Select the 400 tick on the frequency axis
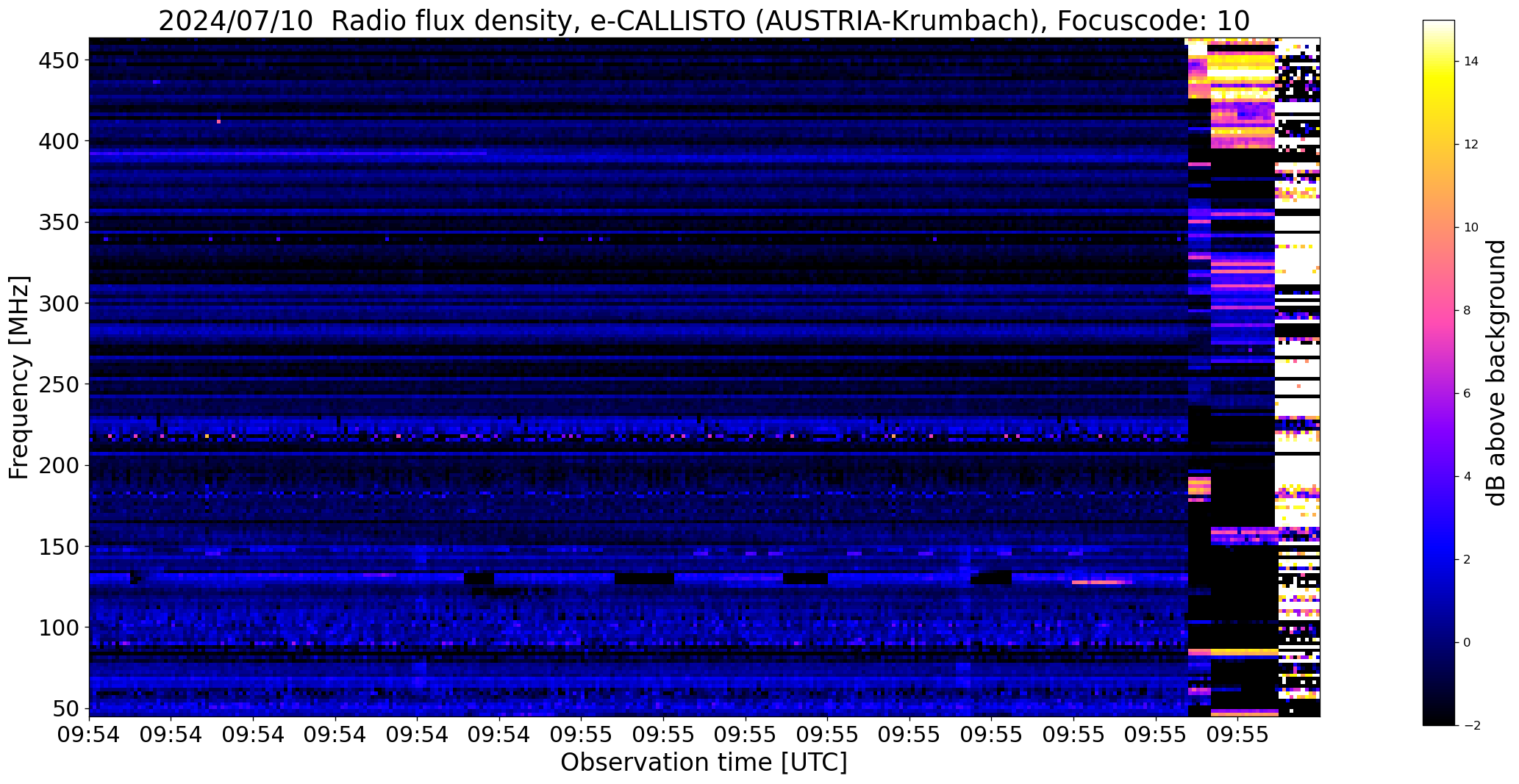This screenshot has height=784, width=1519. 58,141
